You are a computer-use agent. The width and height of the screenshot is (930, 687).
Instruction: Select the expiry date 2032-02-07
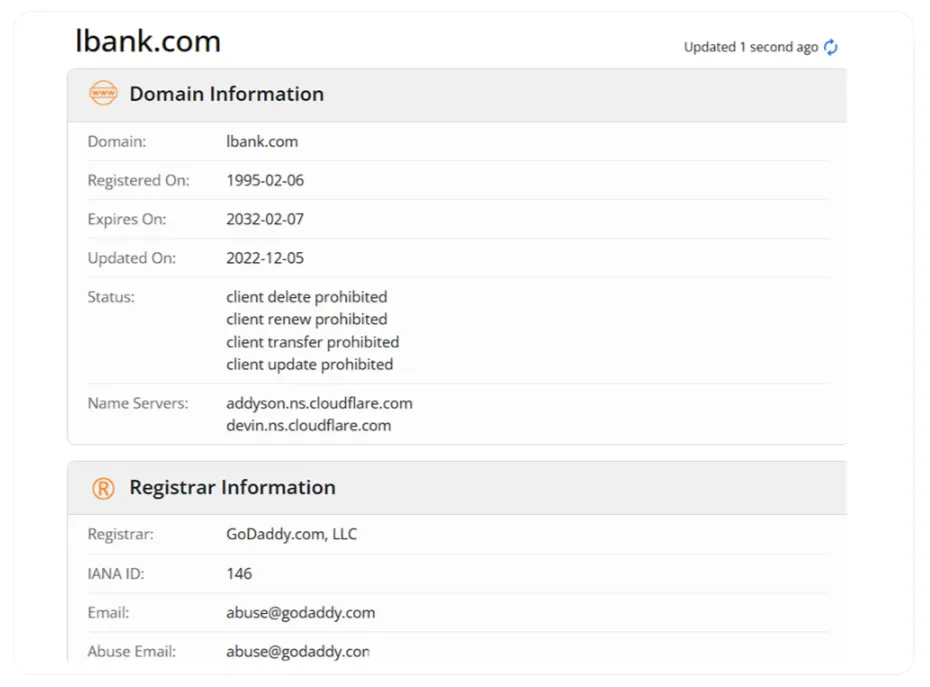265,219
